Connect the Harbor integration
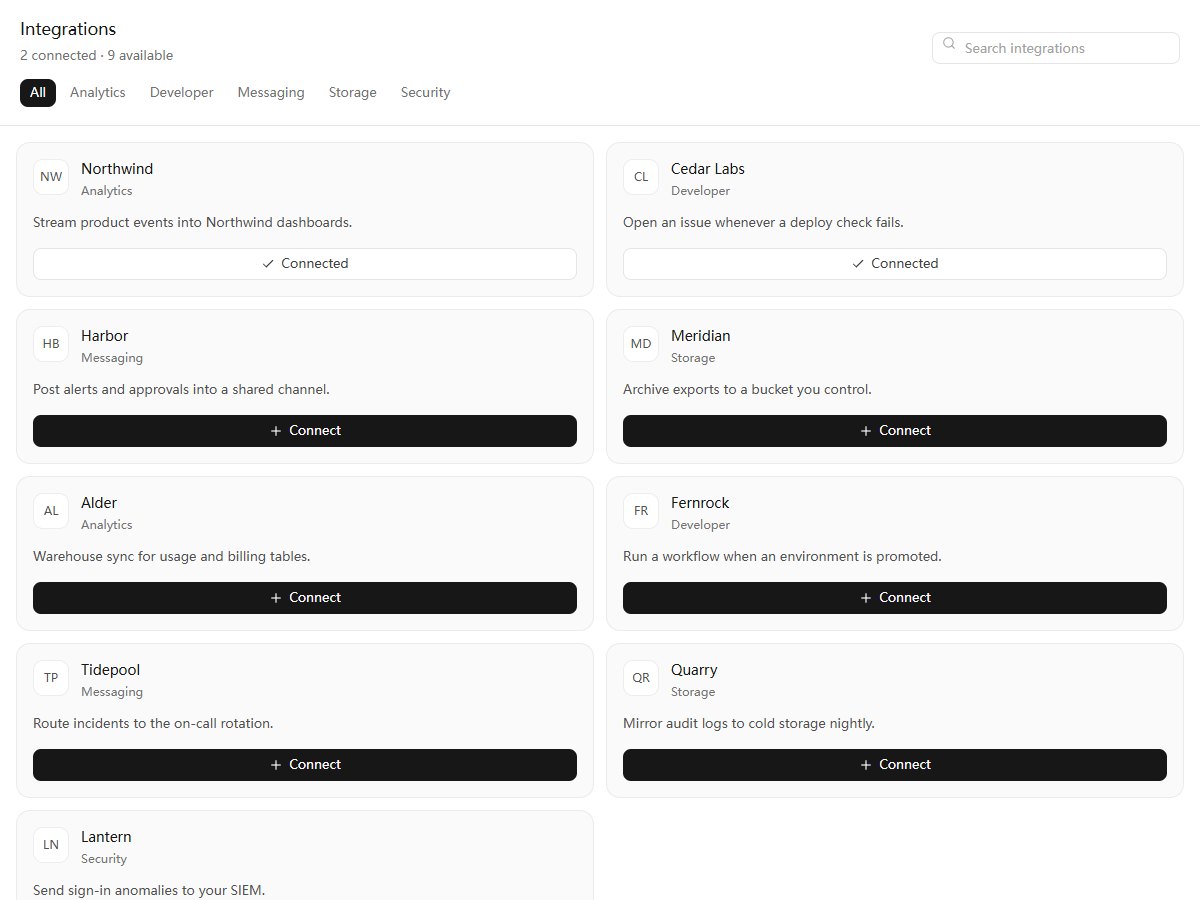Viewport: 1200px width, 900px height. 305,431
